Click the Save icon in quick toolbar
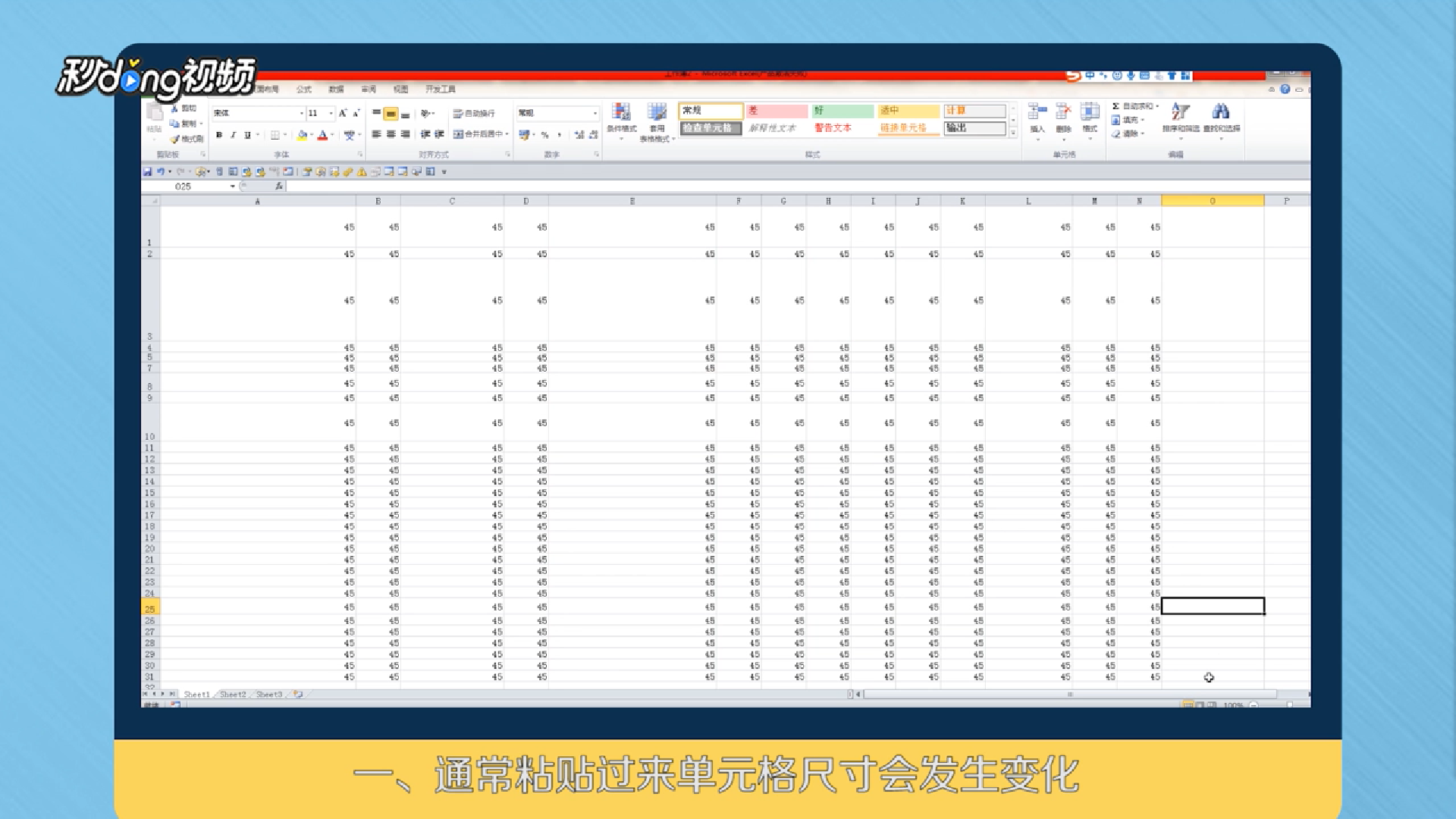Screen dimensions: 1456x819 pyautogui.click(x=147, y=172)
